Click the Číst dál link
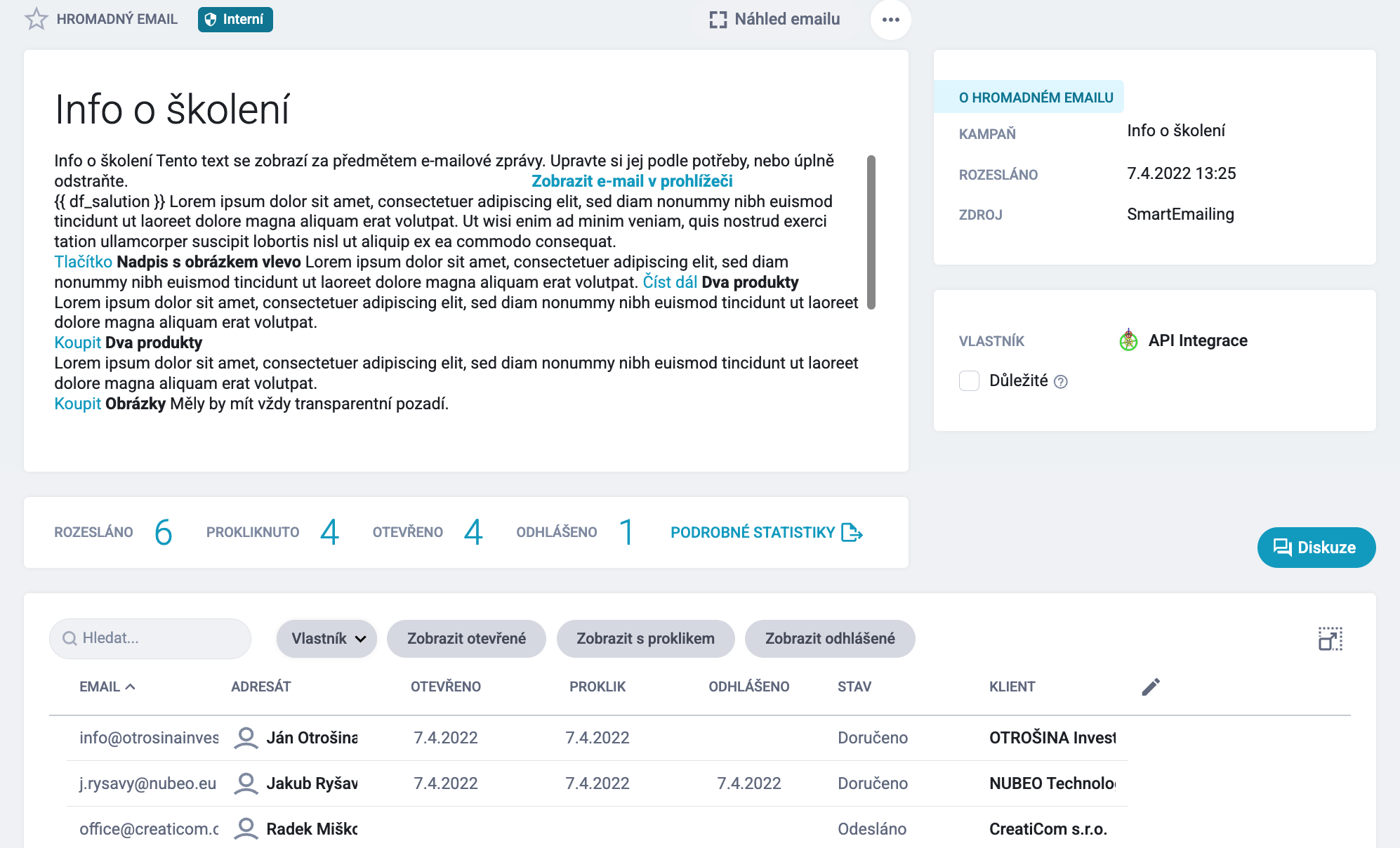The width and height of the screenshot is (1400, 848). pyautogui.click(x=670, y=282)
